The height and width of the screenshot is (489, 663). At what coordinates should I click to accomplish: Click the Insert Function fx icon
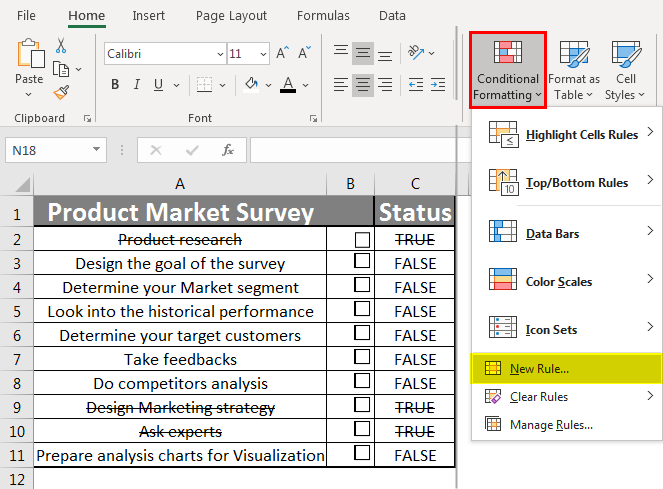tap(228, 150)
